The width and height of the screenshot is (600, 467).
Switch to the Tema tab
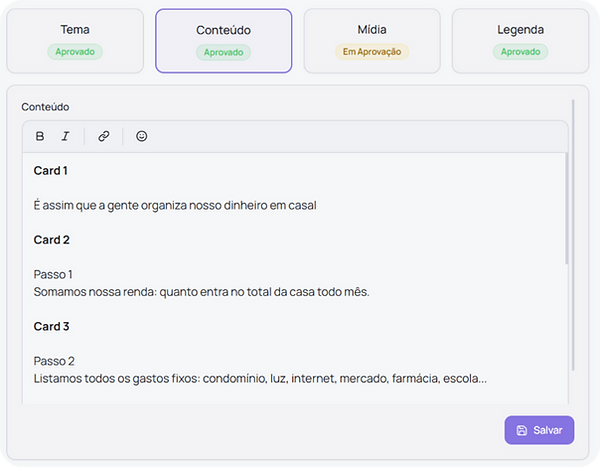point(75,40)
